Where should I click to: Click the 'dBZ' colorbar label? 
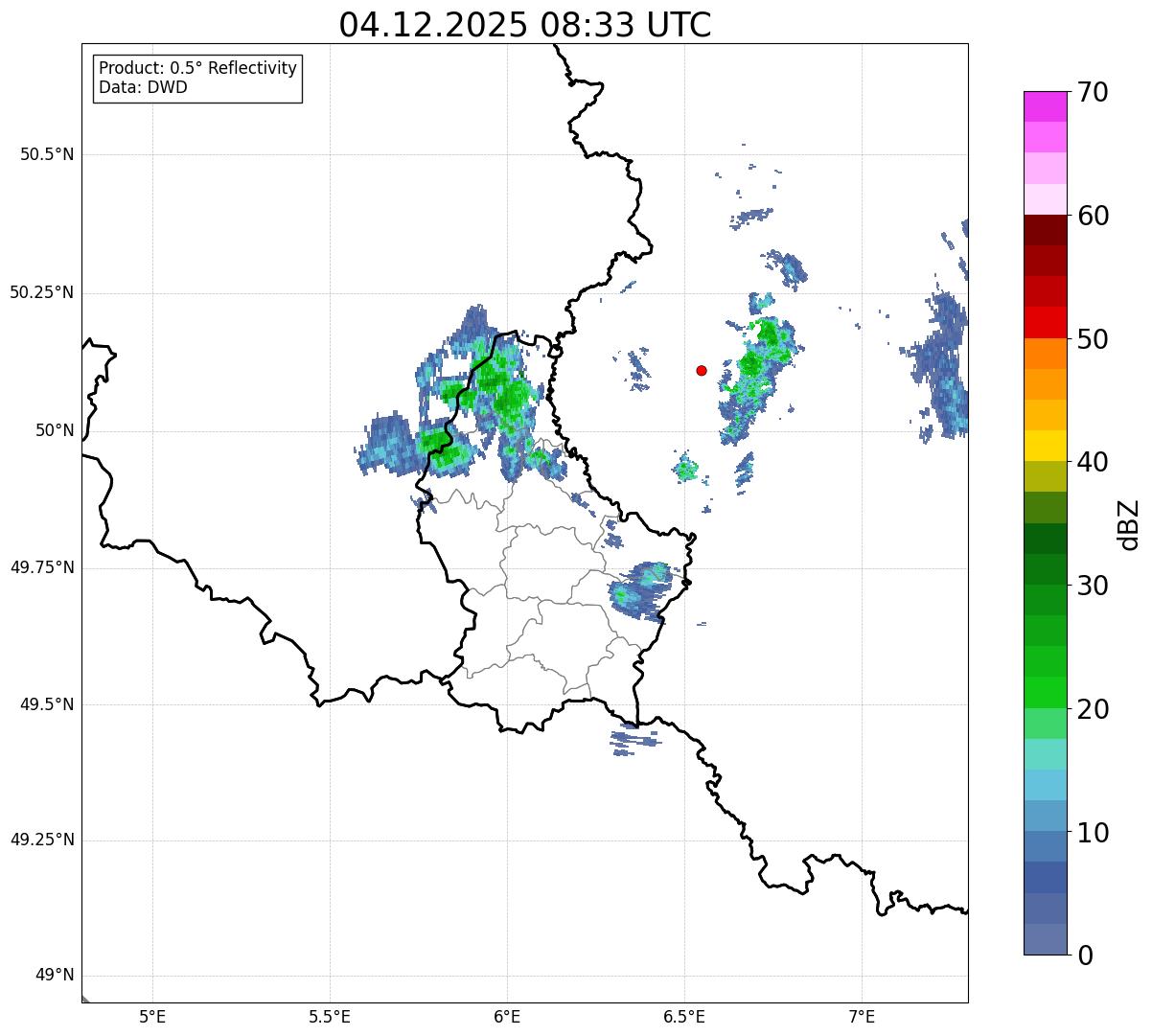(1129, 523)
